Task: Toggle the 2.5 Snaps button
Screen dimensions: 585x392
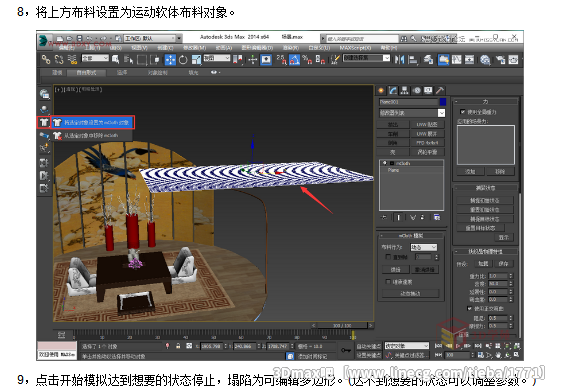Action: click(x=281, y=59)
